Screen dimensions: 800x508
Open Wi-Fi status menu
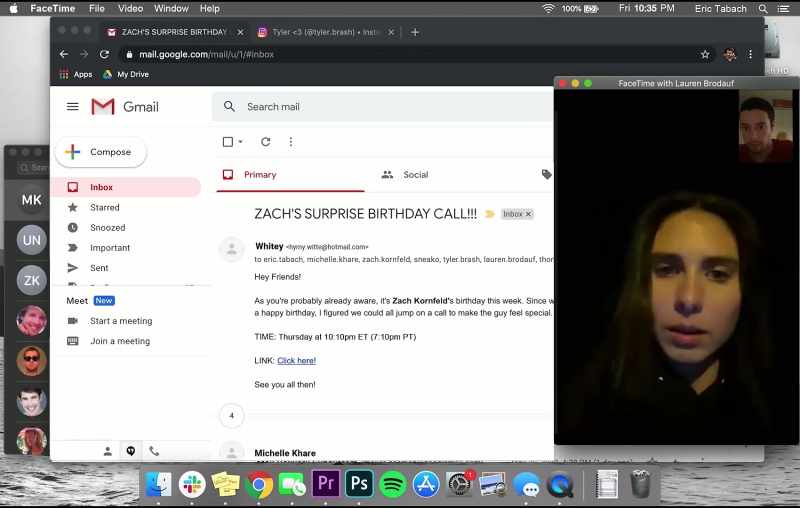[x=548, y=8]
